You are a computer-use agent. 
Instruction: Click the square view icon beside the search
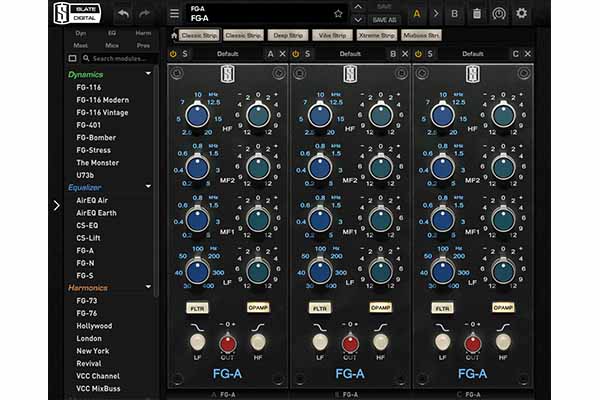[x=72, y=59]
